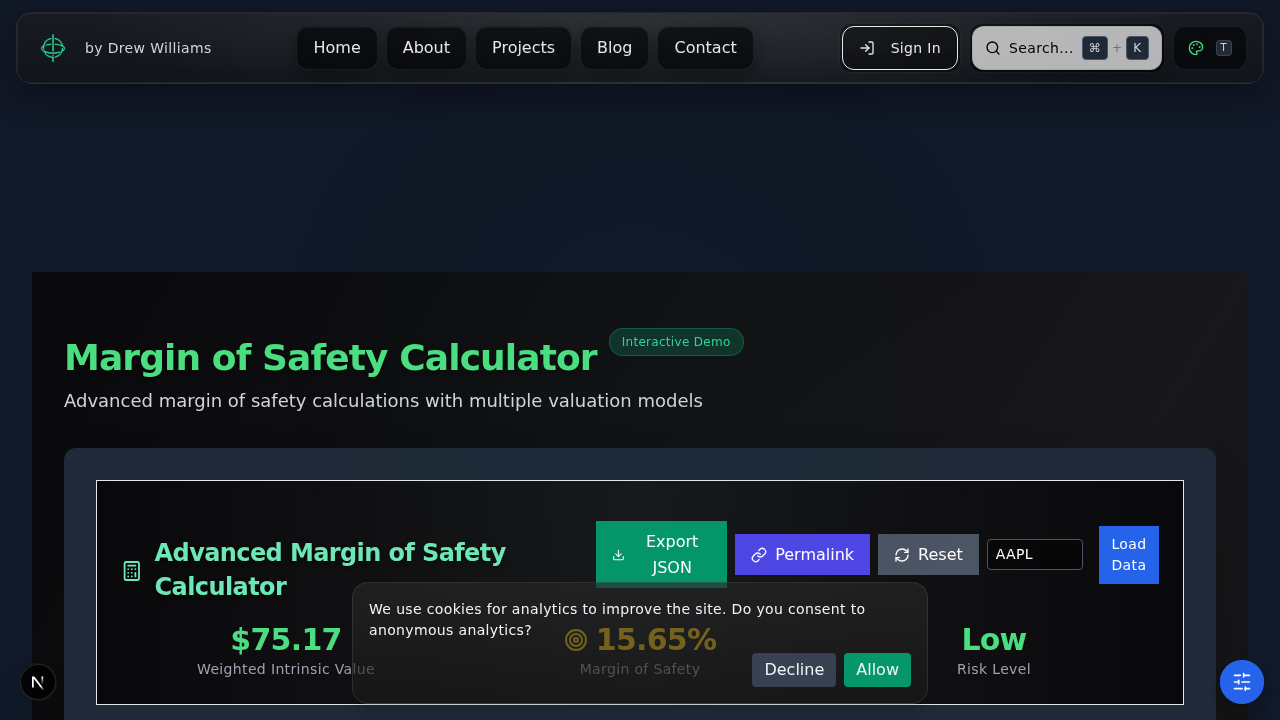
Task: Open the Blog section
Action: pyautogui.click(x=614, y=48)
